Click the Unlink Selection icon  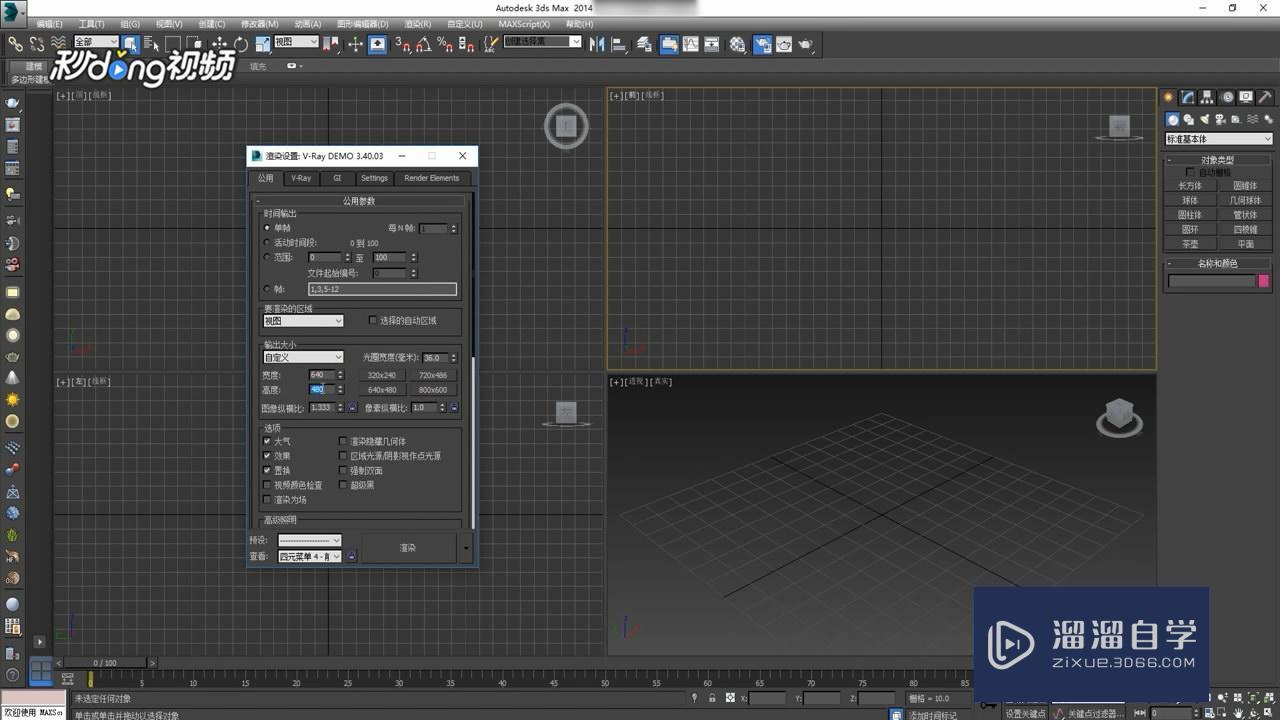[x=36, y=44]
